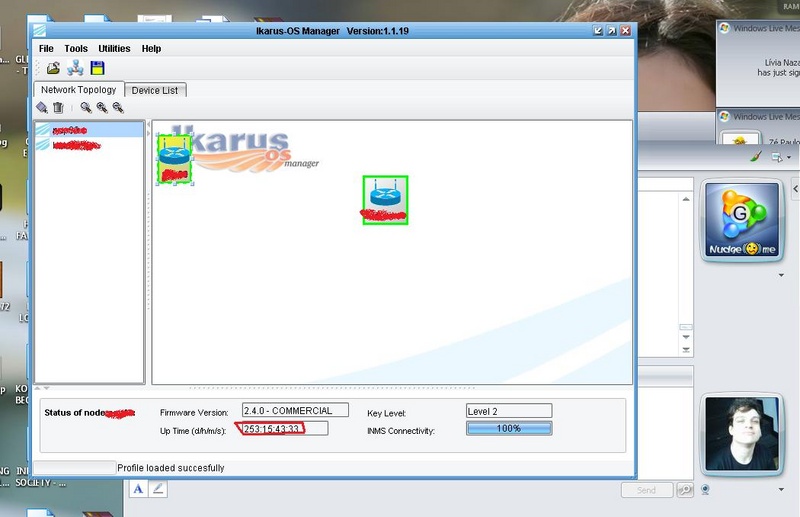Switch to the Network Topology tab
Viewport: 800px width, 517px height.
79,90
